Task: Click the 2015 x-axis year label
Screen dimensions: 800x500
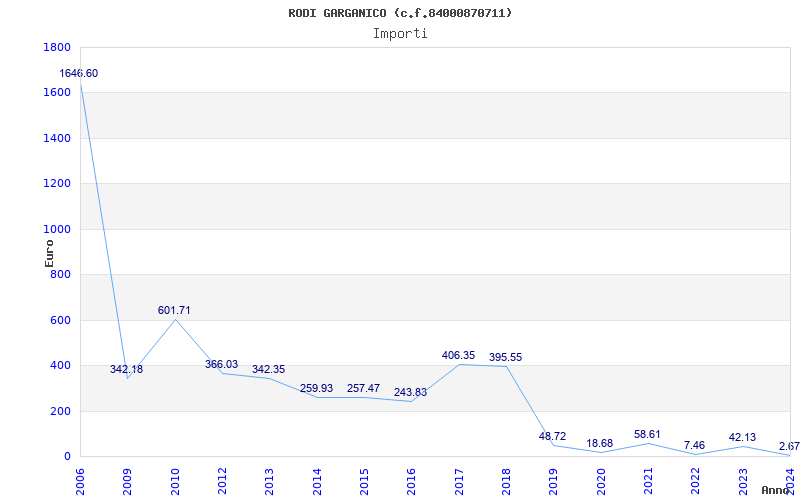Action: click(364, 482)
